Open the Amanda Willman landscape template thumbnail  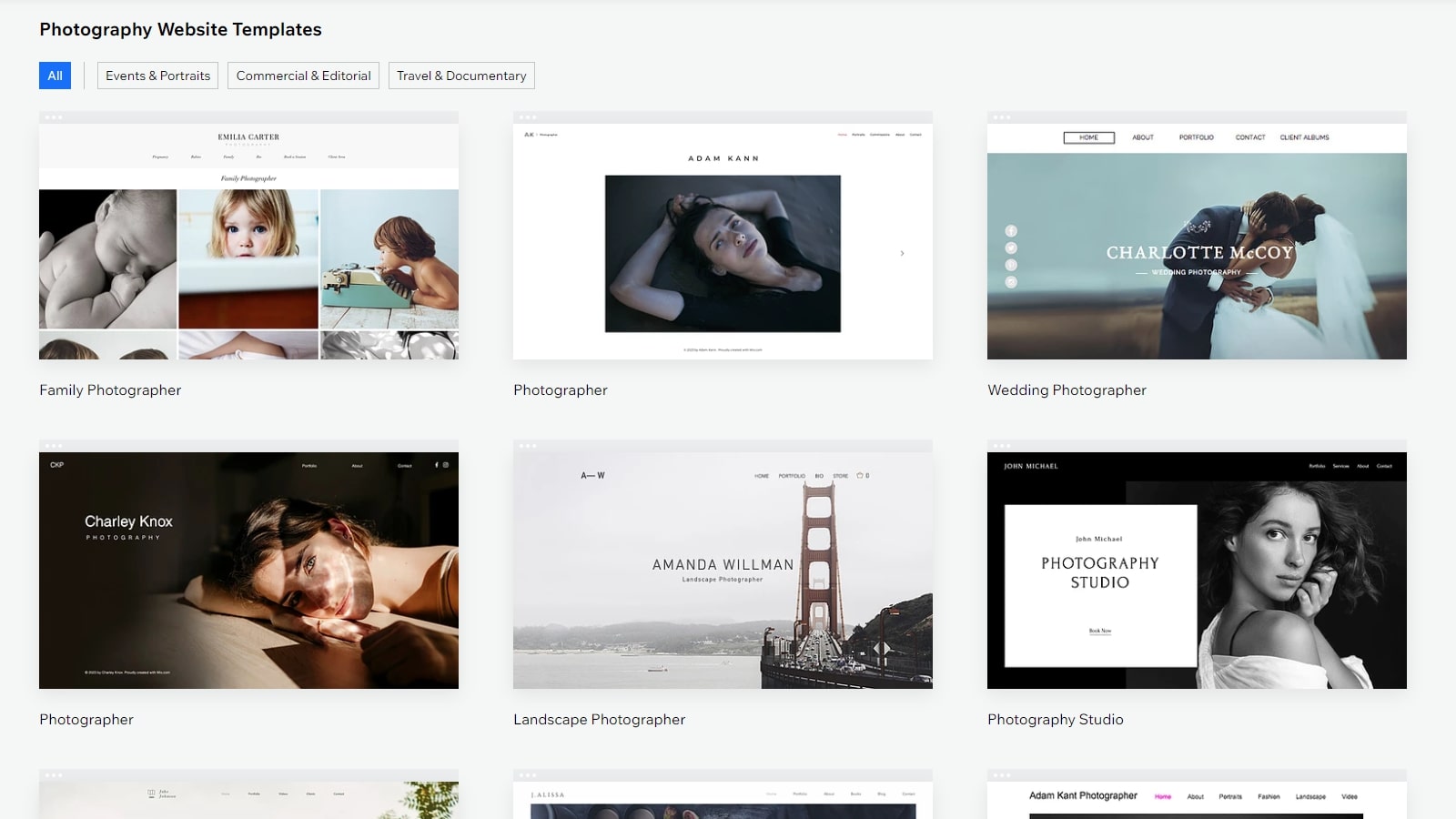(x=723, y=565)
